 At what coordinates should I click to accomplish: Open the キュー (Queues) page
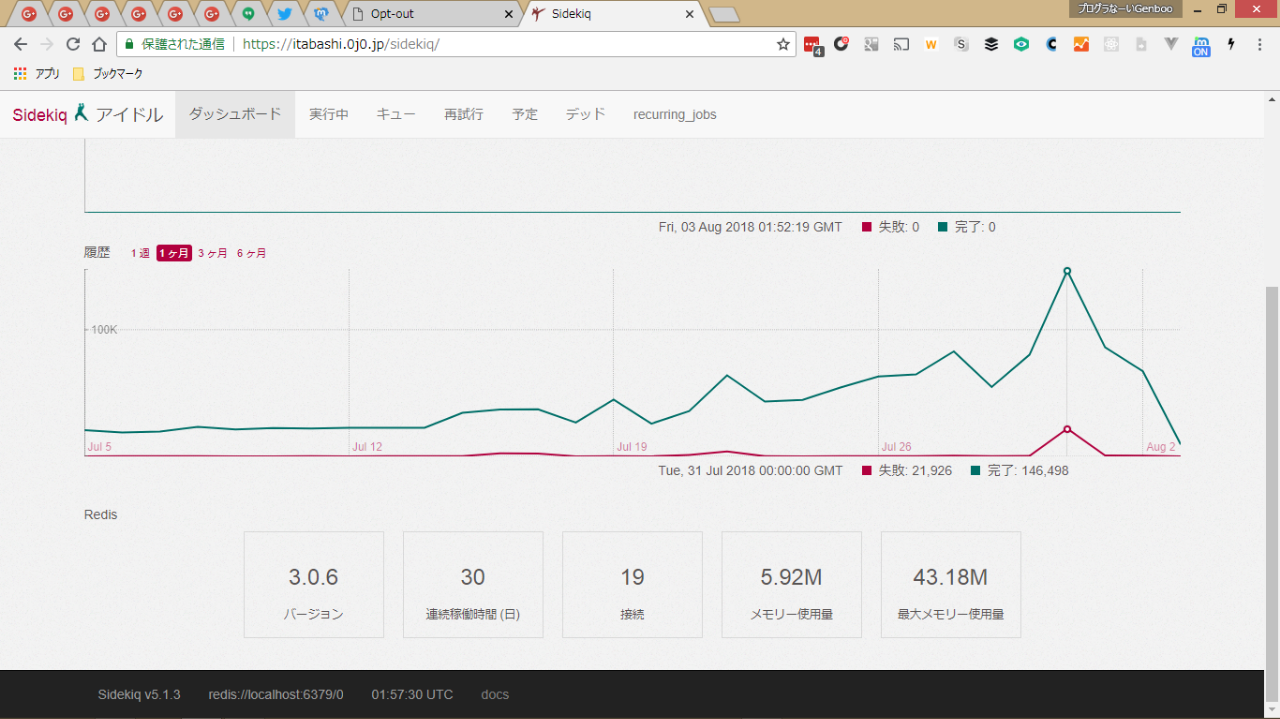(x=396, y=114)
